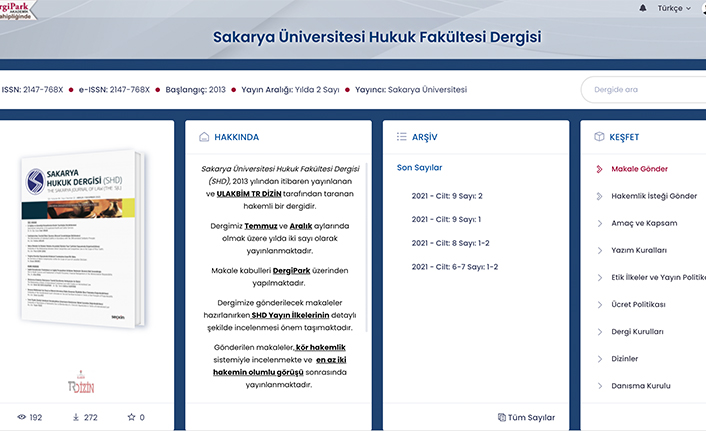Select Makale Gönder in Keşfet menu

pos(639,169)
